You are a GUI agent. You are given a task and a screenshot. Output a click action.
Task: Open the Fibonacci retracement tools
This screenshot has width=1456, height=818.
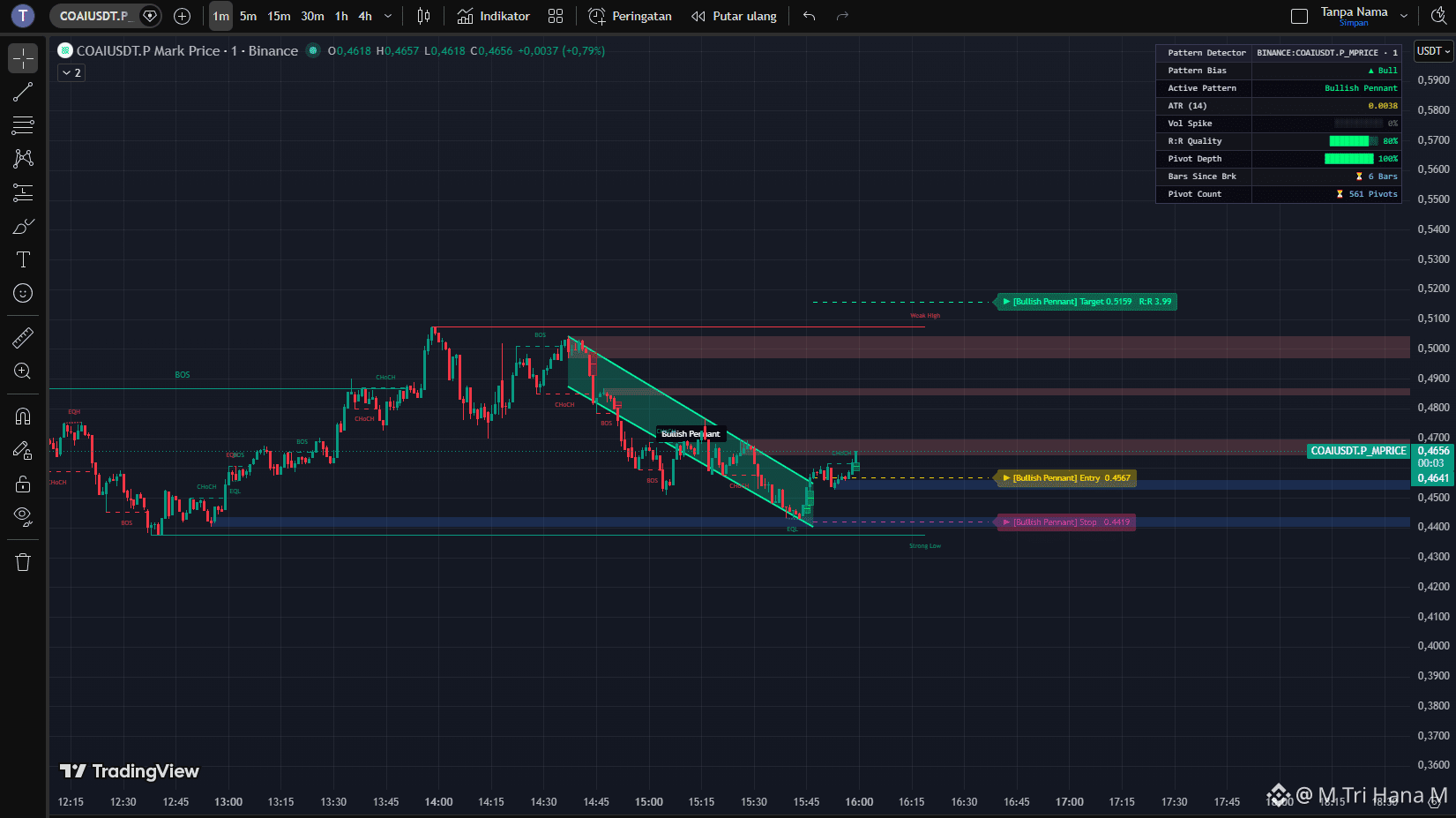pyautogui.click(x=23, y=125)
